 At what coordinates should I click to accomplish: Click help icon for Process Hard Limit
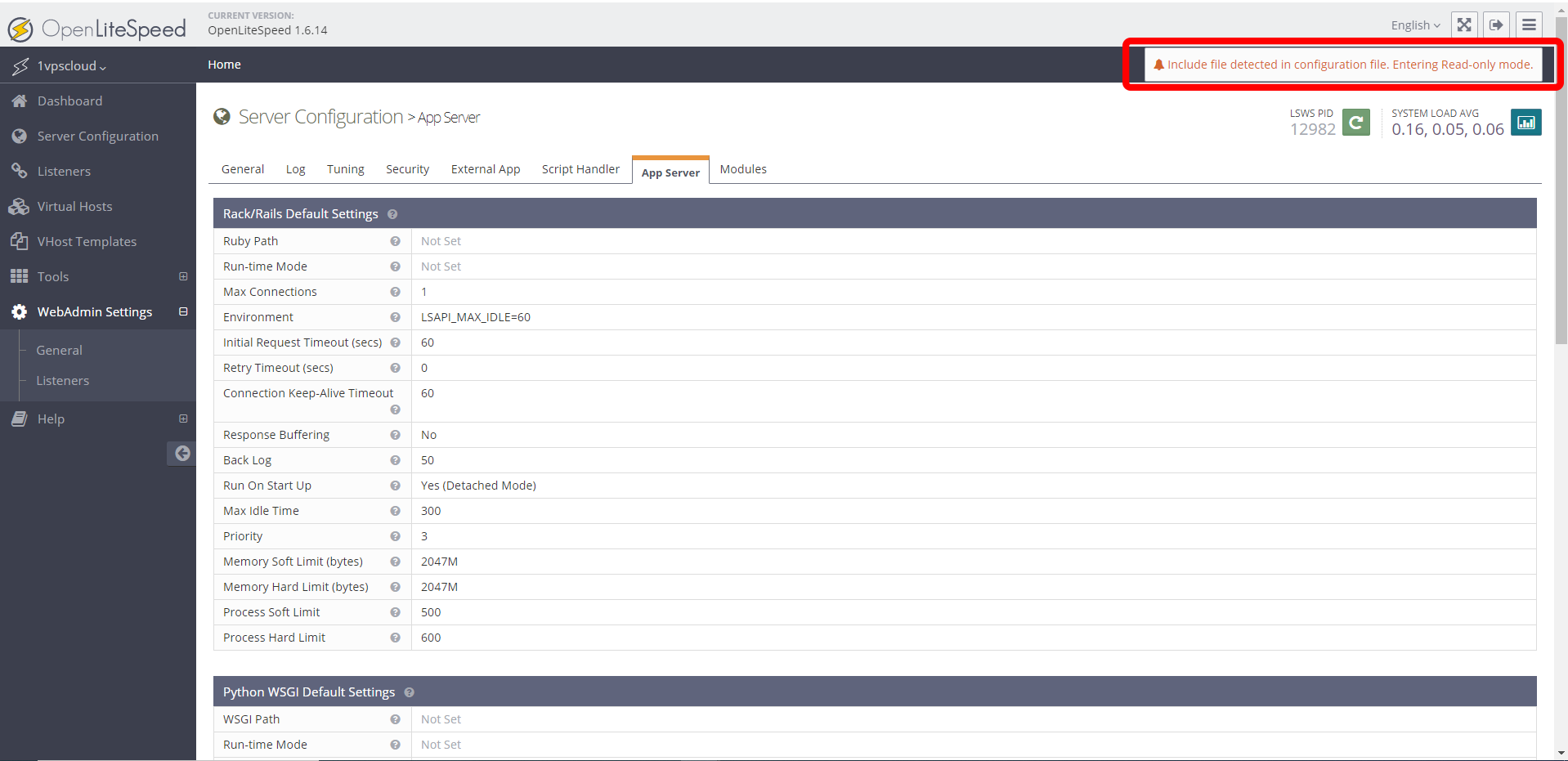(x=395, y=638)
